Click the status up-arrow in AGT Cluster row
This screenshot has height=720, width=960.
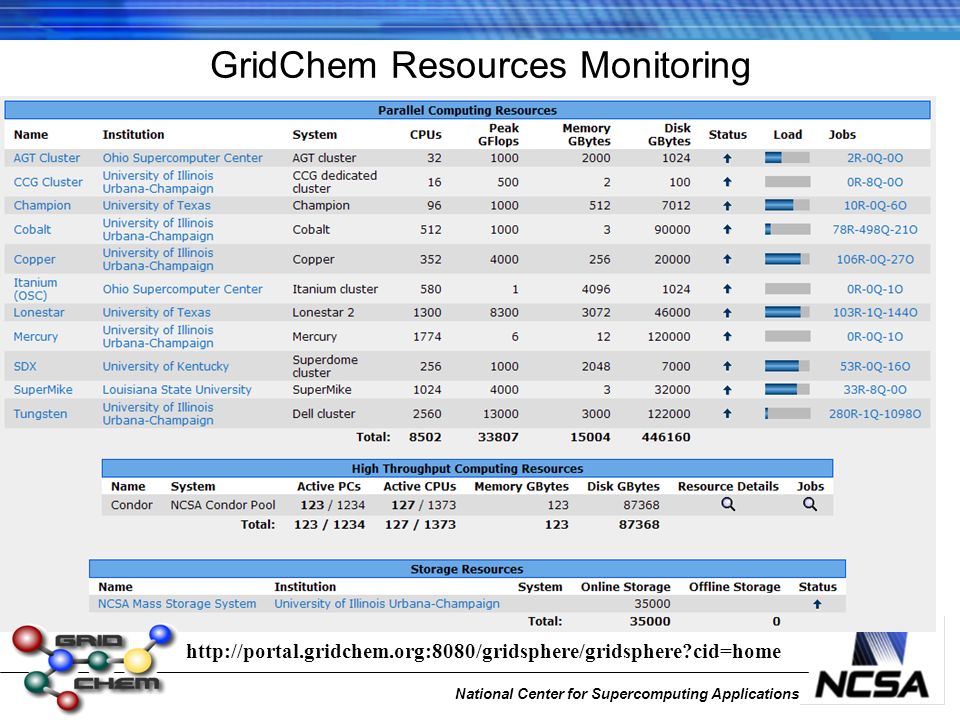pos(727,158)
